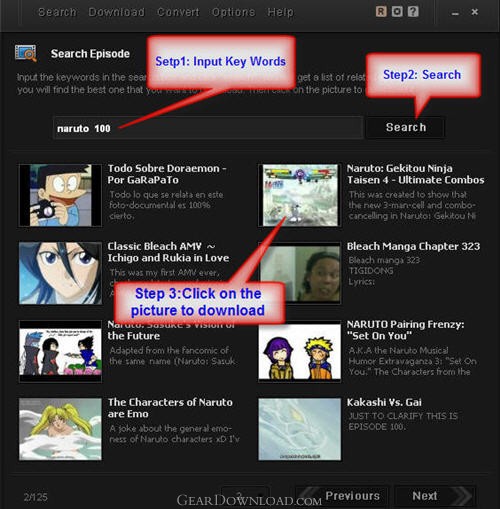
Task: Click the description 'A.K.A the Naruto Musical'
Action: coord(413,361)
